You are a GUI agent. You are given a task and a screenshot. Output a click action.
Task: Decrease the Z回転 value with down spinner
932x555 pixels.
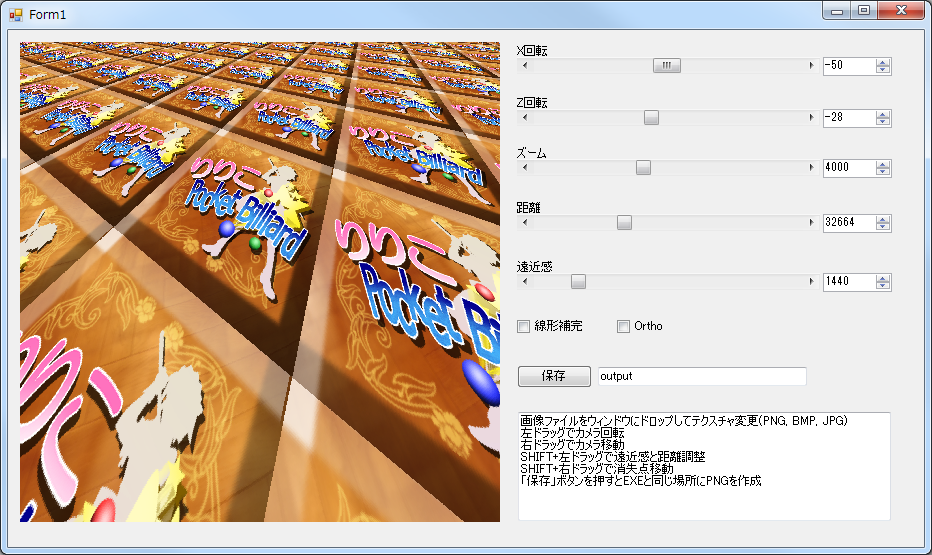click(x=883, y=122)
